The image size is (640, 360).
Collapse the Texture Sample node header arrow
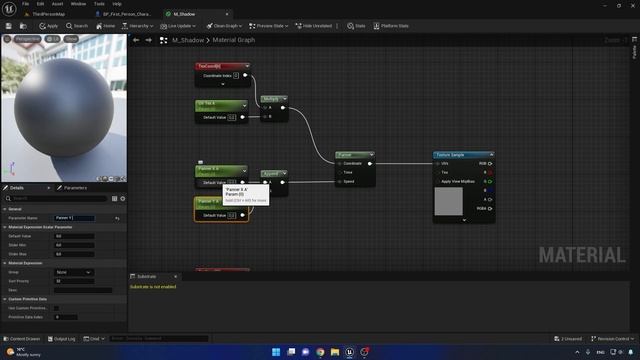click(491, 155)
